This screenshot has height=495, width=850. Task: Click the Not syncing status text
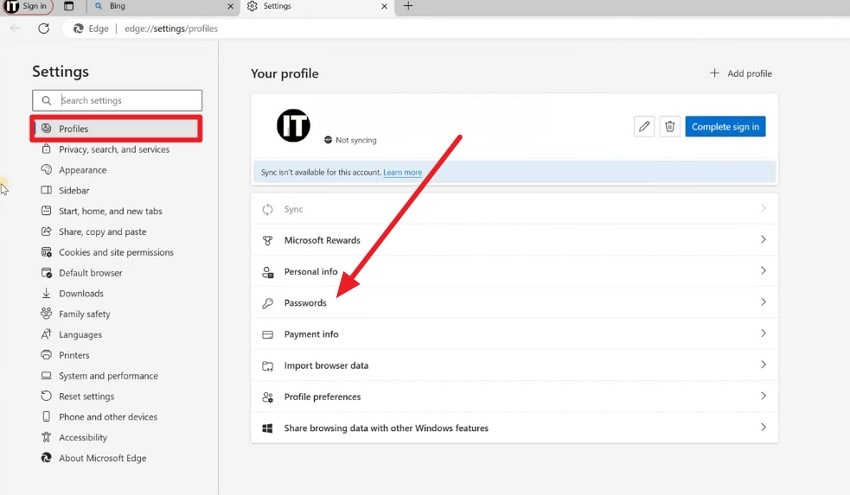point(356,140)
